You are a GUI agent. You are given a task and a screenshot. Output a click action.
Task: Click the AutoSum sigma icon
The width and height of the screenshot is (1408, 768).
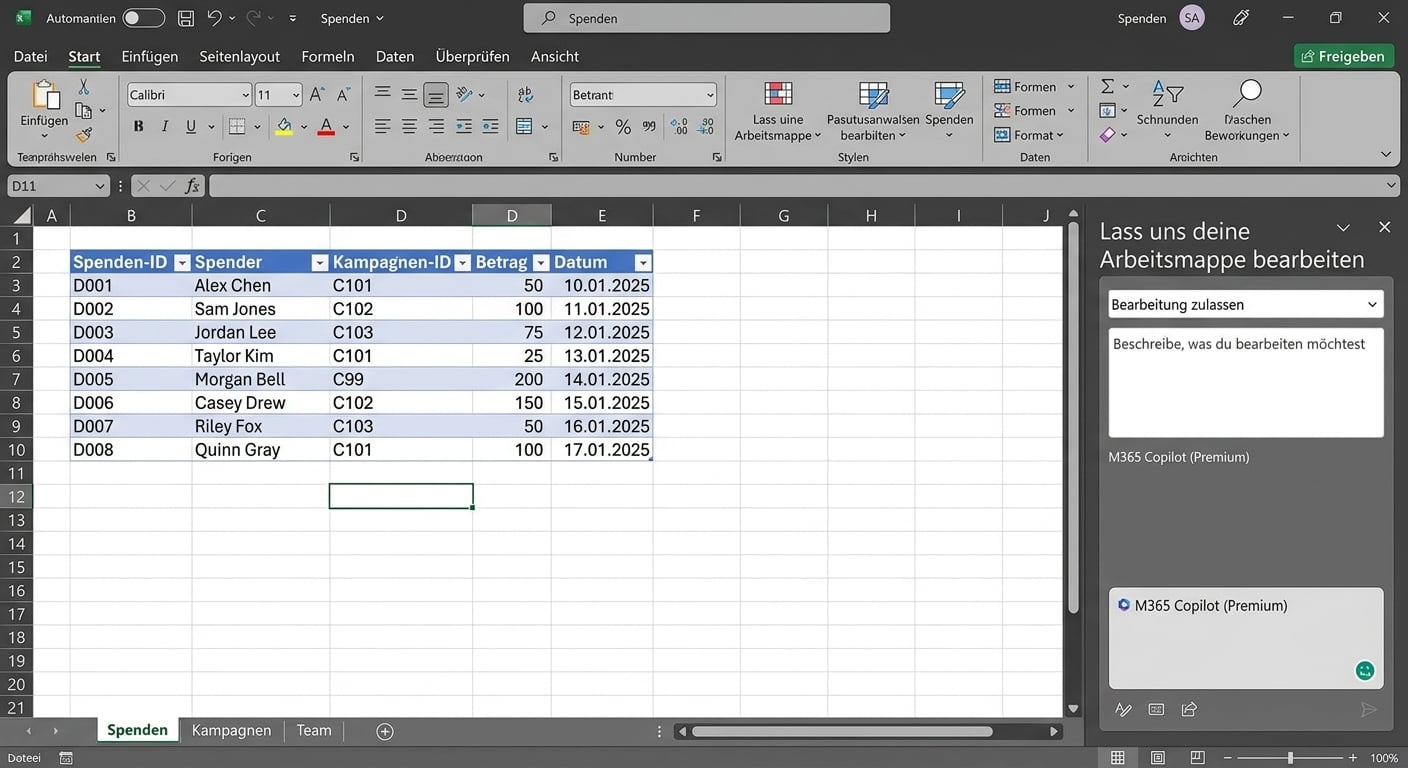1107,87
